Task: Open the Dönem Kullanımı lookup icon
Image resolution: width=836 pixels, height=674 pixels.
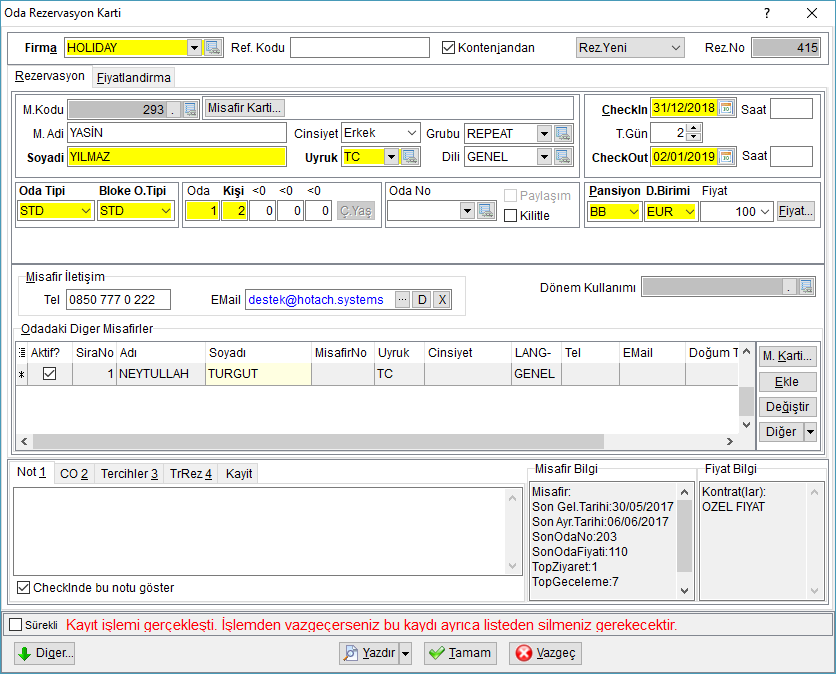Action: pyautogui.click(x=806, y=286)
